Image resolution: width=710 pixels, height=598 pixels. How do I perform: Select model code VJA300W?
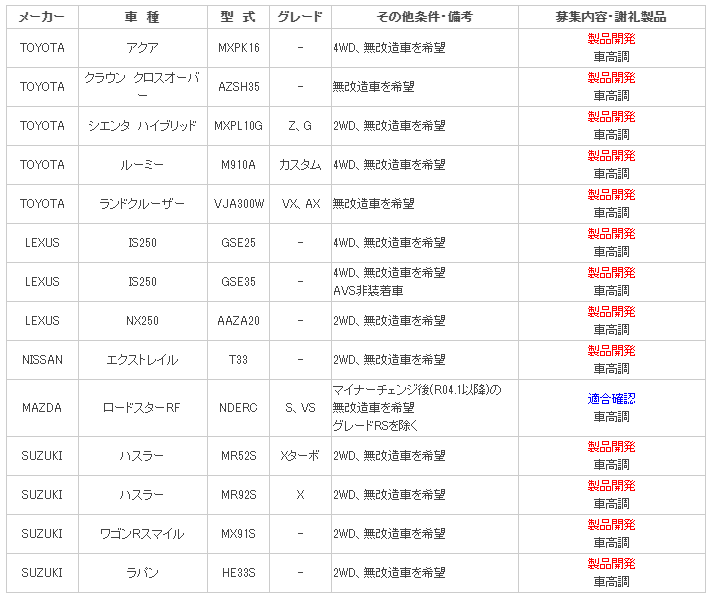click(239, 204)
